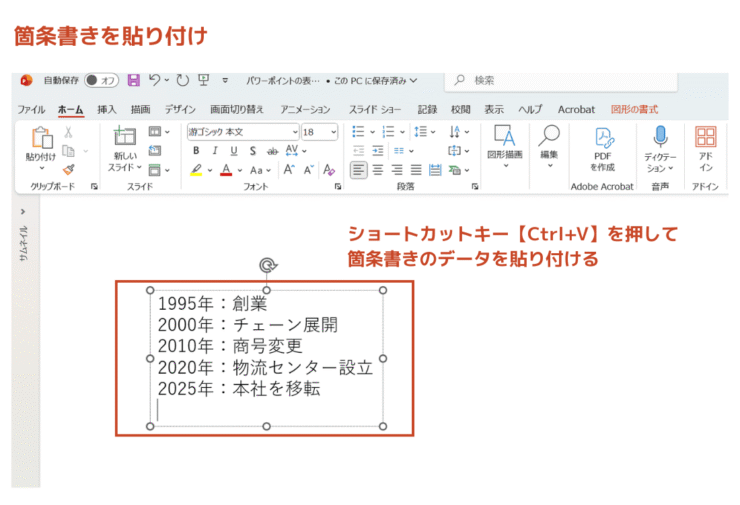Click the Copy icon in clipboard group
The image size is (740, 505).
[x=69, y=151]
